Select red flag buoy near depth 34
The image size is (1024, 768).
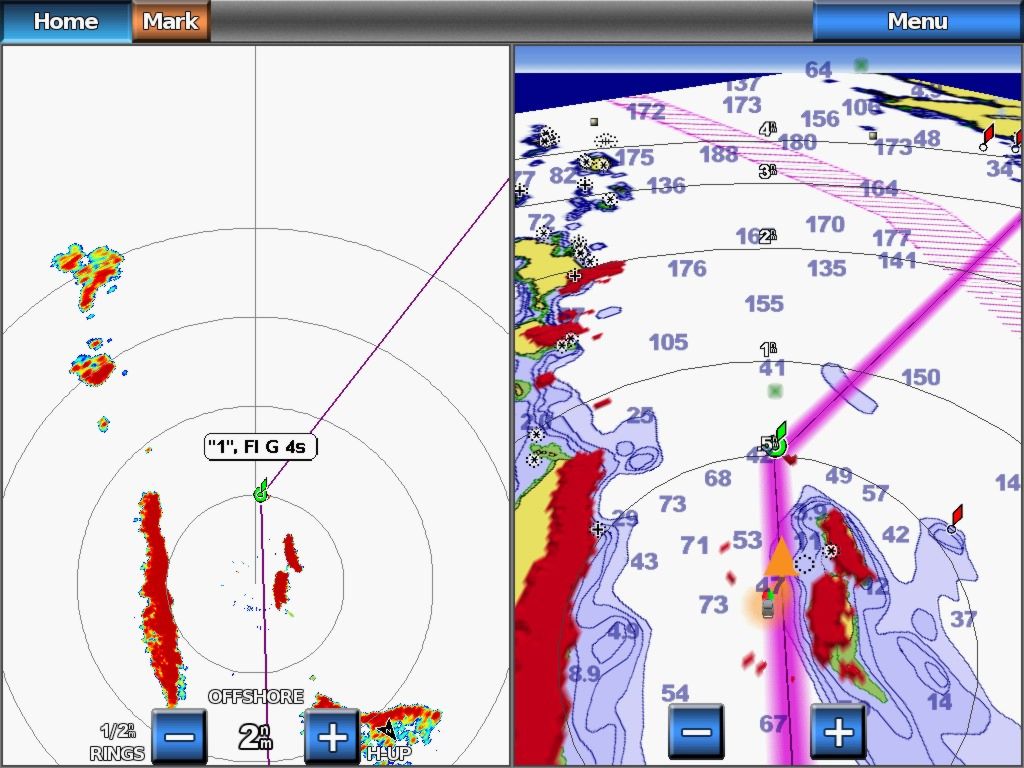point(987,138)
